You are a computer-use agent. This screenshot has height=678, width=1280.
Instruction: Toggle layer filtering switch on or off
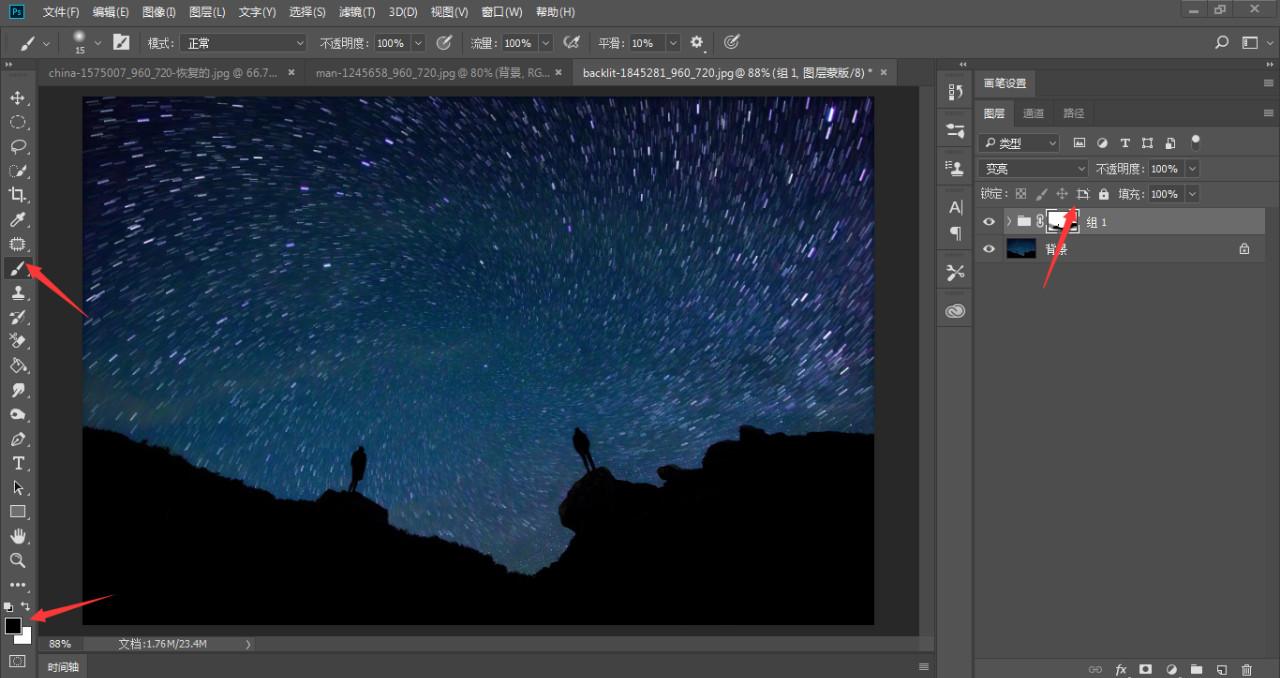[x=1195, y=142]
